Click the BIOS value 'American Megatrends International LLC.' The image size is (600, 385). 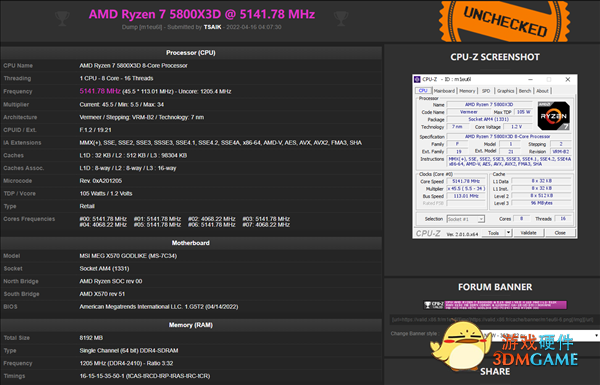pyautogui.click(x=159, y=307)
